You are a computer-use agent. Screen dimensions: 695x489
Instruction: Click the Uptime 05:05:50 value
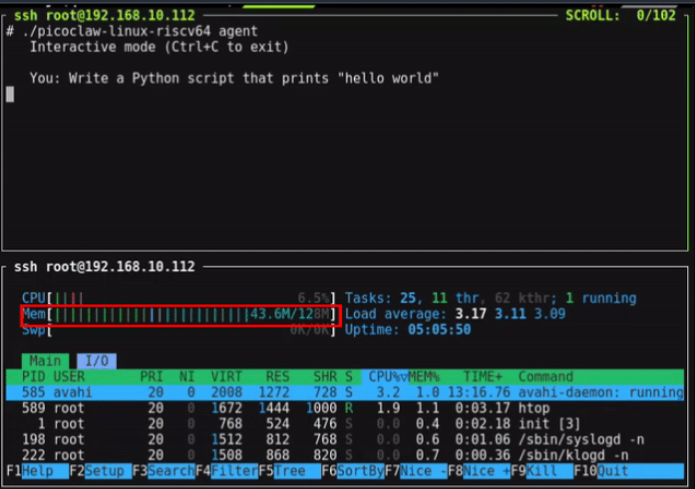[x=439, y=330]
